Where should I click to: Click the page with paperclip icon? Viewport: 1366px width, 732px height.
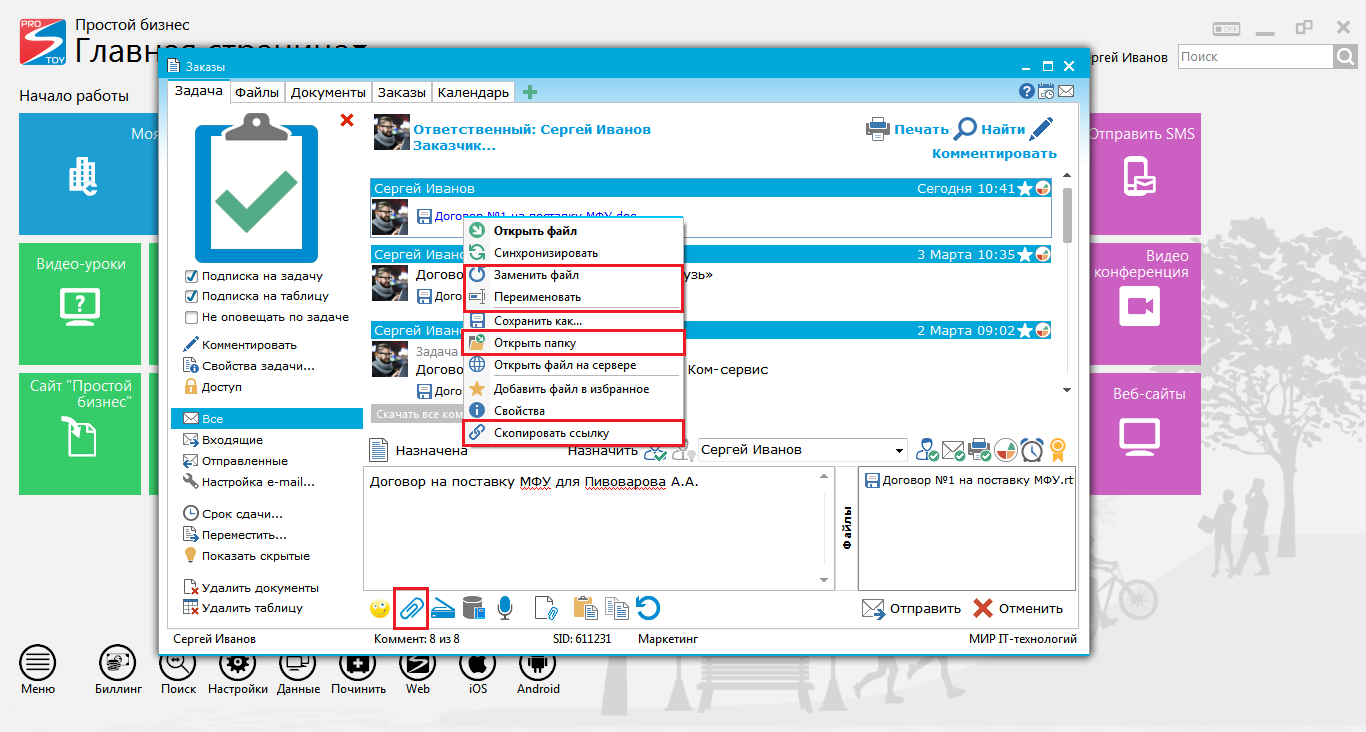click(546, 608)
